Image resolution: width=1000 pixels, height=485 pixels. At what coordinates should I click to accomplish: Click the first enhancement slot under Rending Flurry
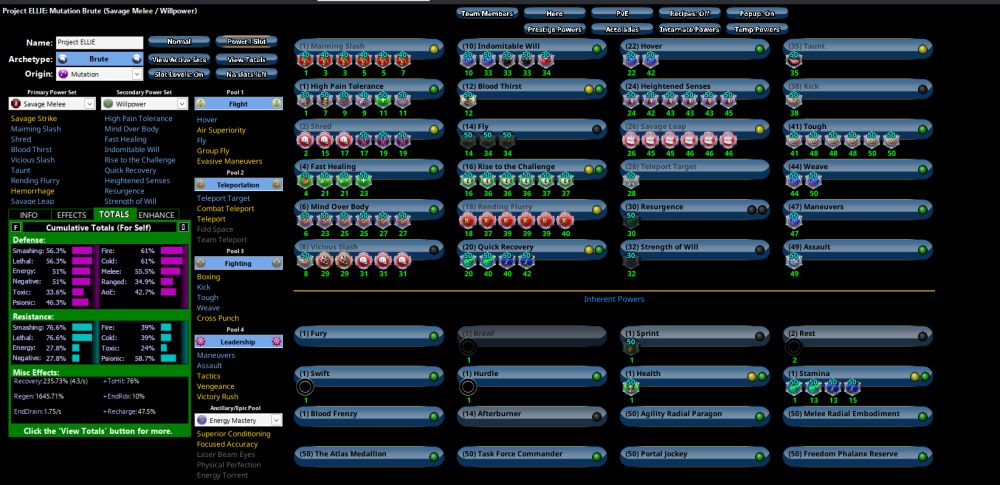(467, 223)
